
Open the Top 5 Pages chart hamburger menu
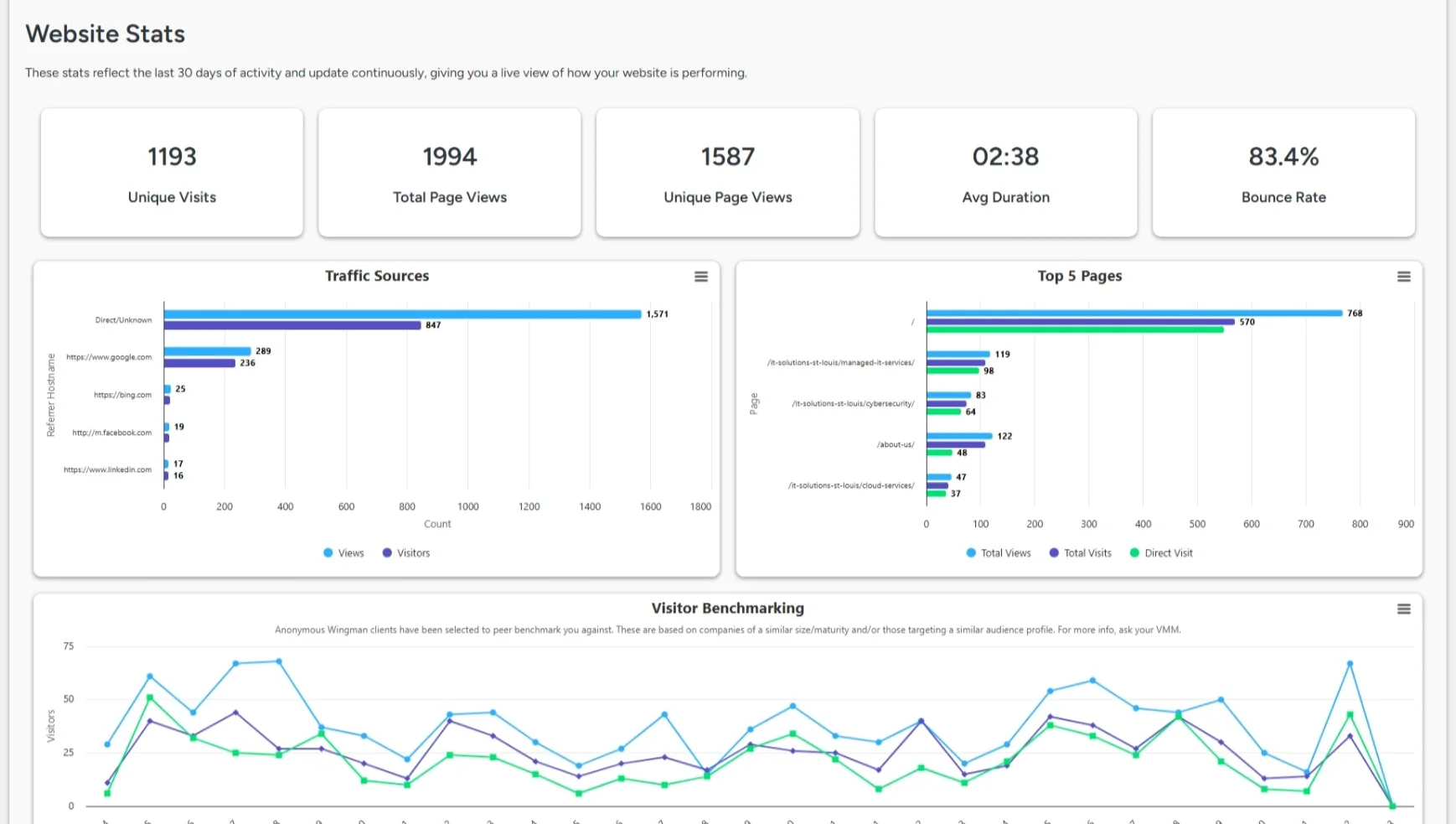coord(1404,276)
